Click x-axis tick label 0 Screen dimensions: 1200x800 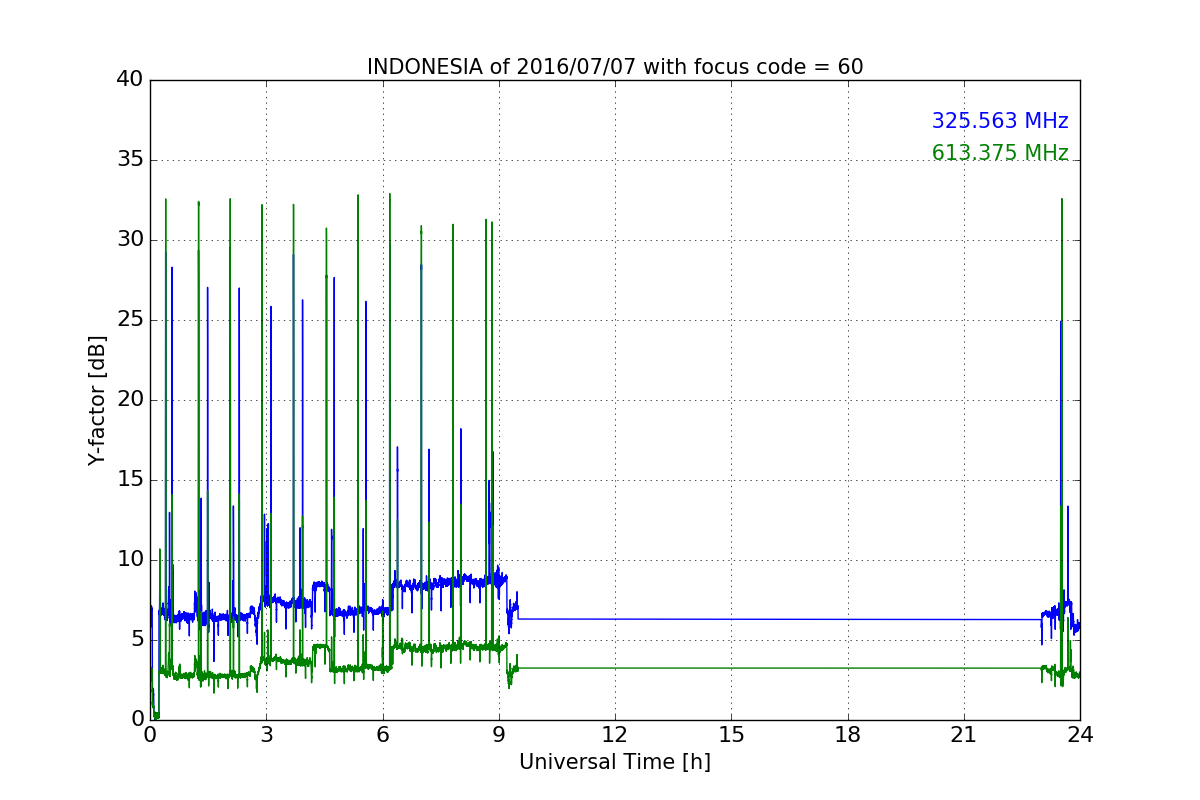click(x=150, y=734)
